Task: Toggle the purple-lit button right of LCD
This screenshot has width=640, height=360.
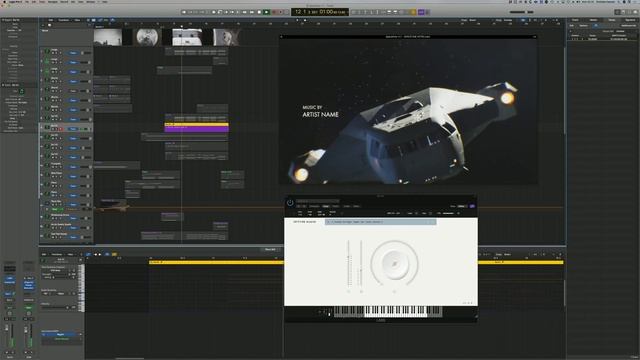Action: click(x=421, y=12)
